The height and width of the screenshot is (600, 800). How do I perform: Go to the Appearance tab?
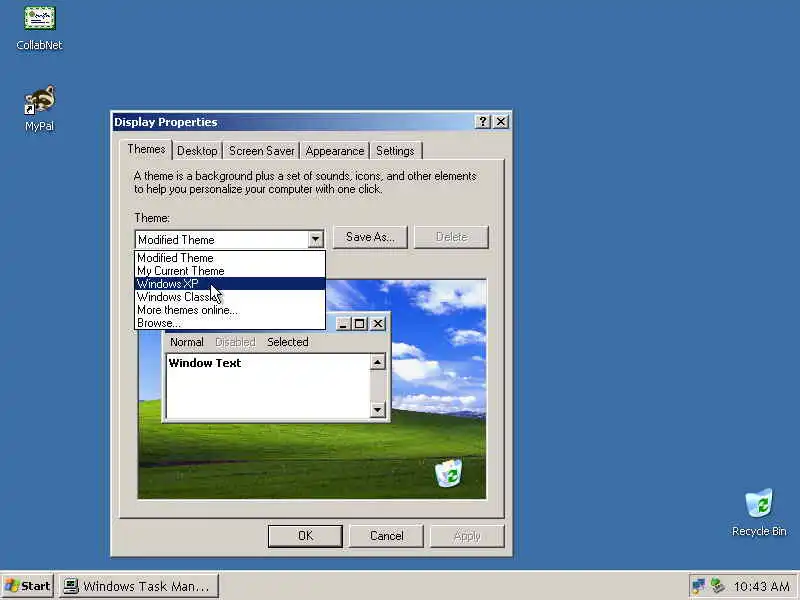click(x=335, y=151)
